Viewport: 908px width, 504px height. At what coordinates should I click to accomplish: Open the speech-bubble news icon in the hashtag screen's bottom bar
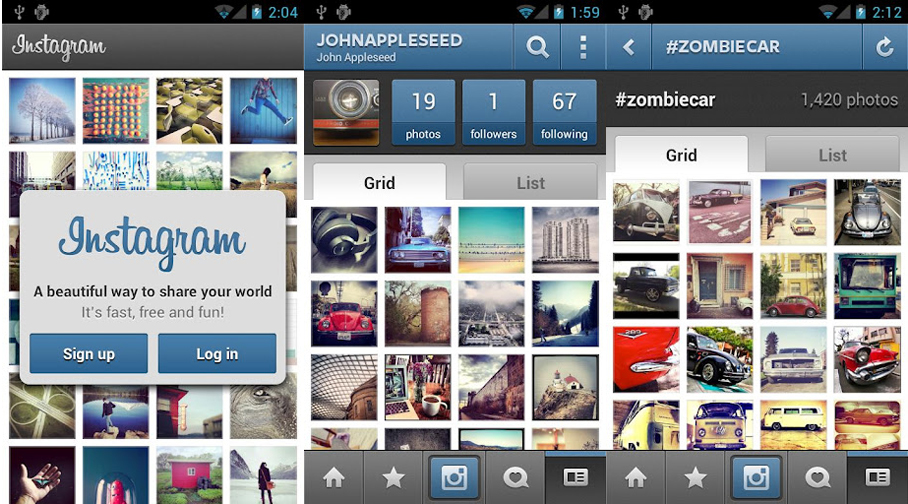point(817,478)
